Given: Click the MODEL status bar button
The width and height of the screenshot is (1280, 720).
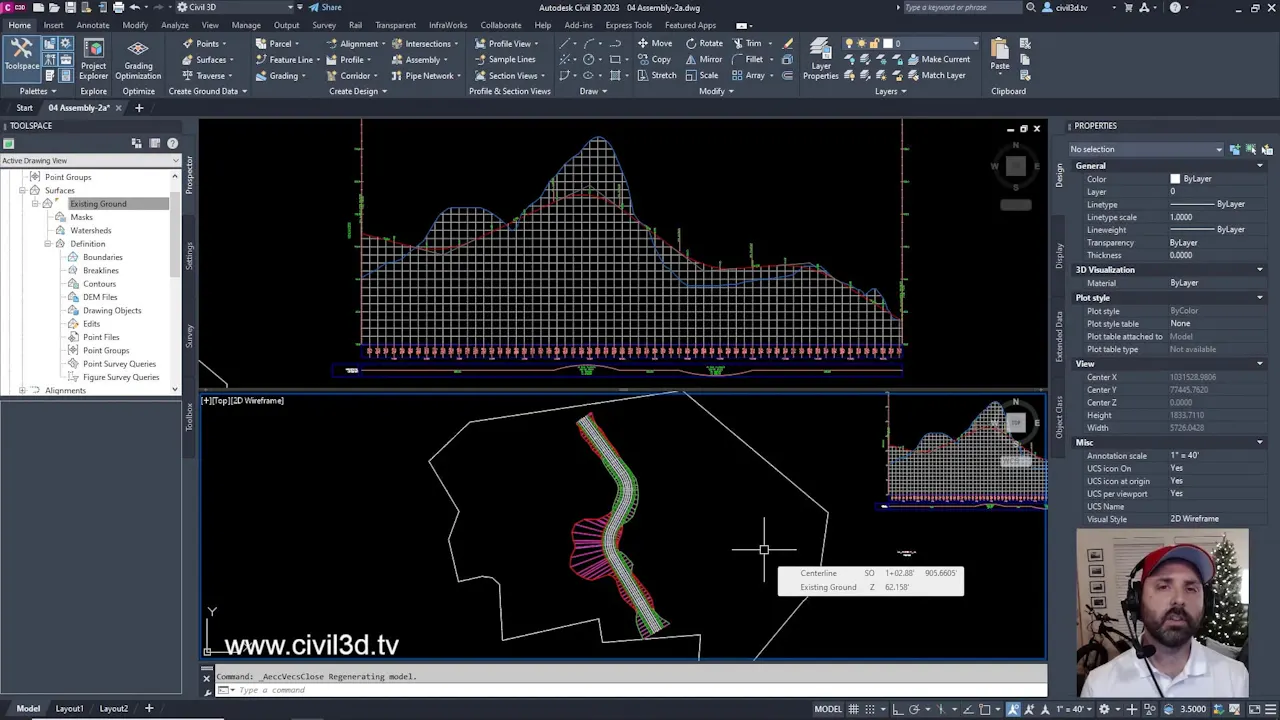Looking at the screenshot, I should 827,709.
